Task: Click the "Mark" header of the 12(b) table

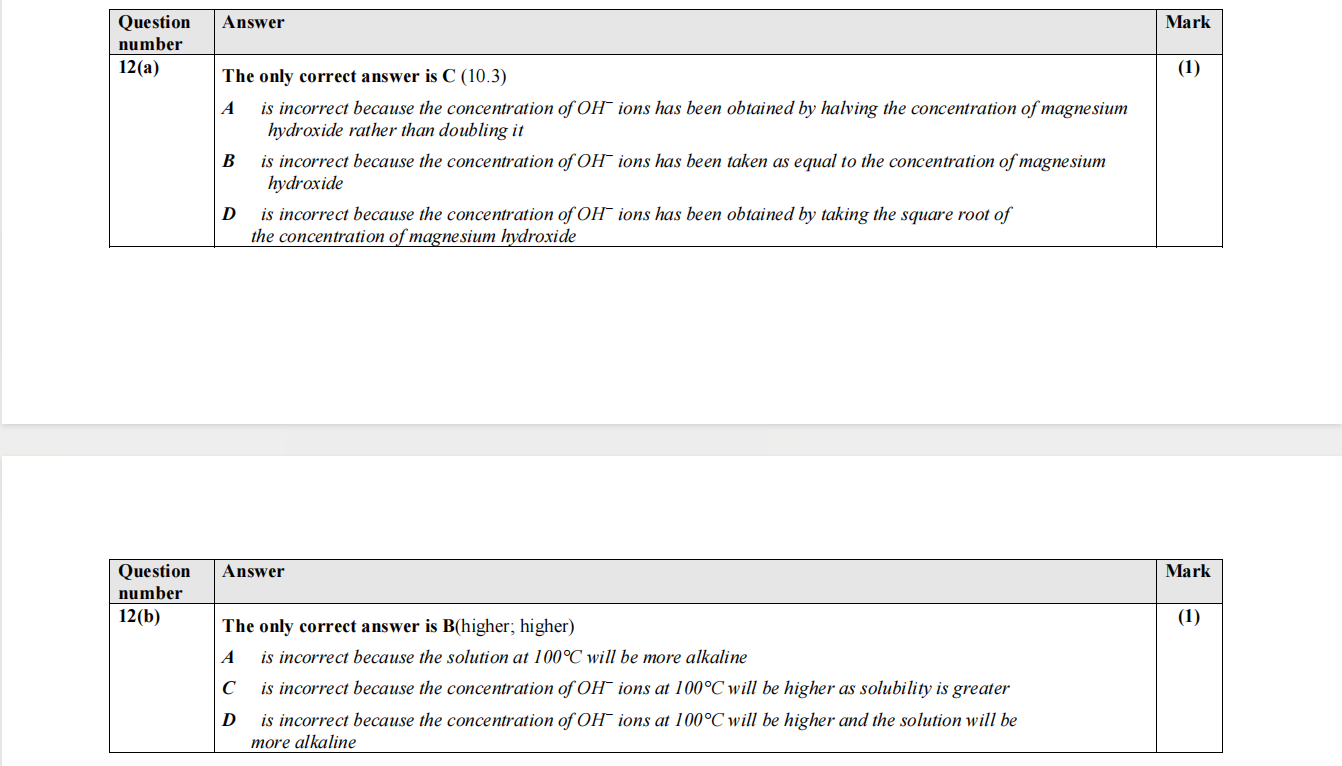Action: tap(1187, 572)
